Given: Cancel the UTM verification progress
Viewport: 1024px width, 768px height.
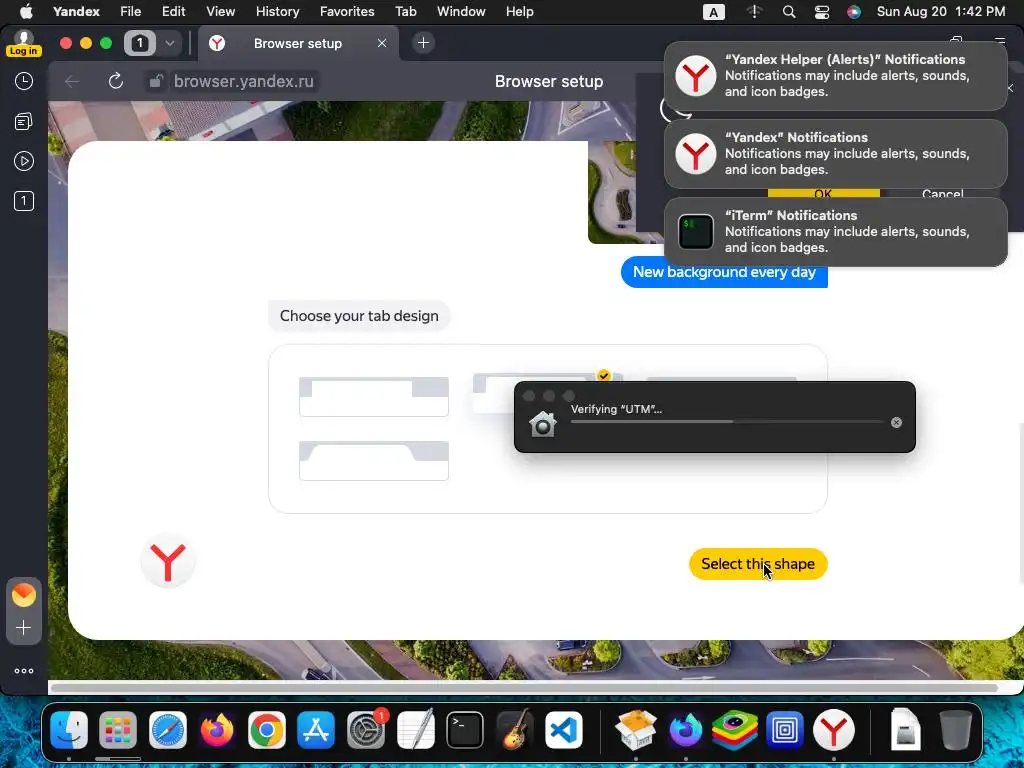Looking at the screenshot, I should [897, 423].
